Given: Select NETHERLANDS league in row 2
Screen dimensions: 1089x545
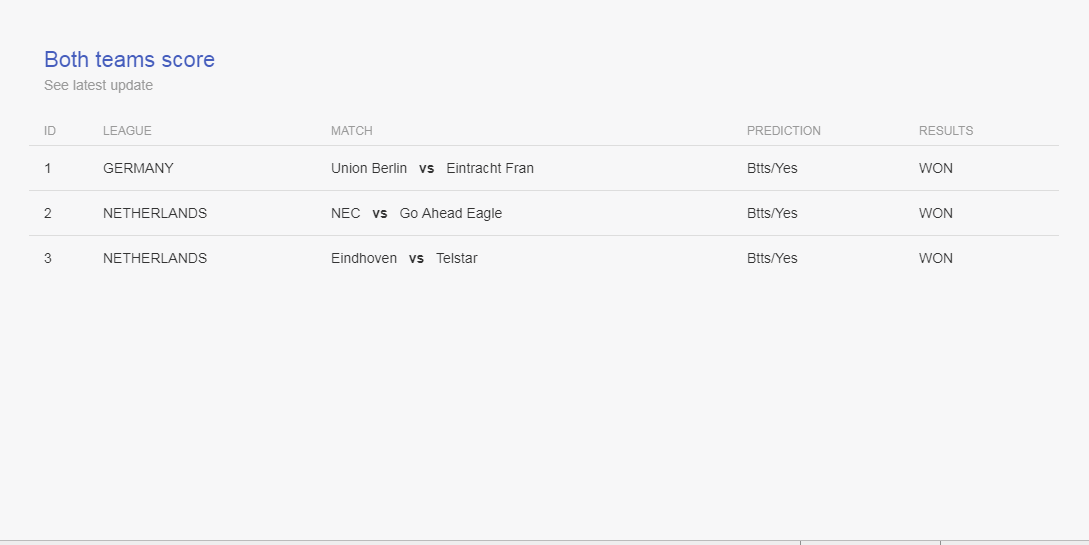Looking at the screenshot, I should [x=155, y=213].
